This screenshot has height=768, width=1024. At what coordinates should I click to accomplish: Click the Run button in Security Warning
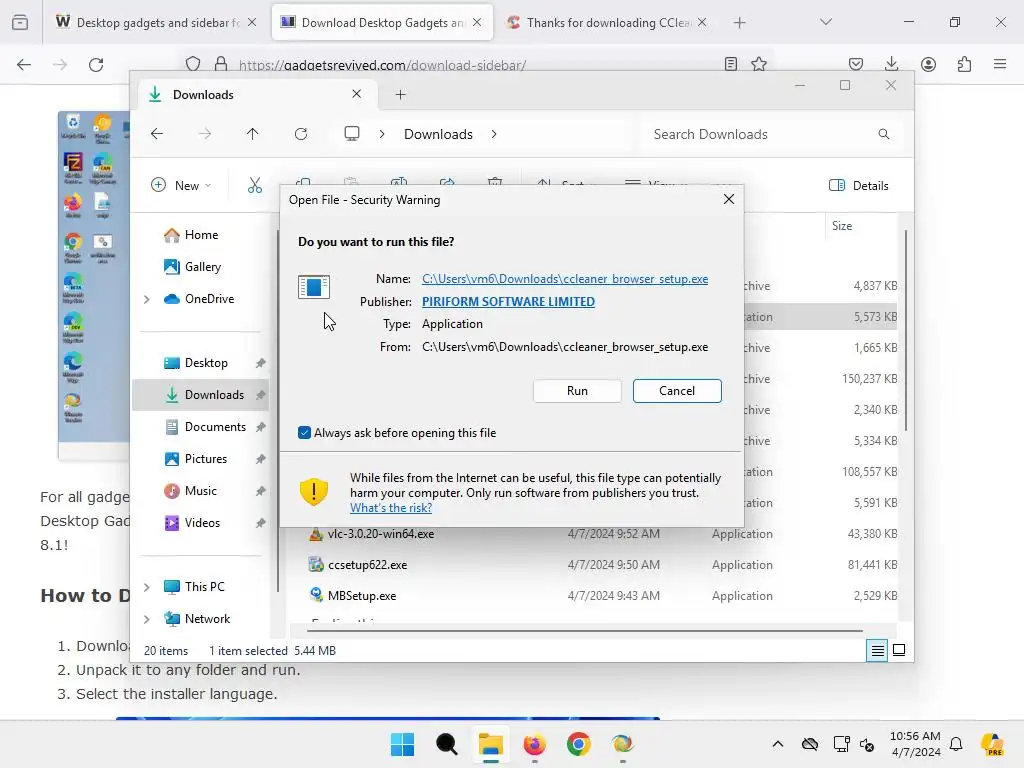click(x=577, y=391)
